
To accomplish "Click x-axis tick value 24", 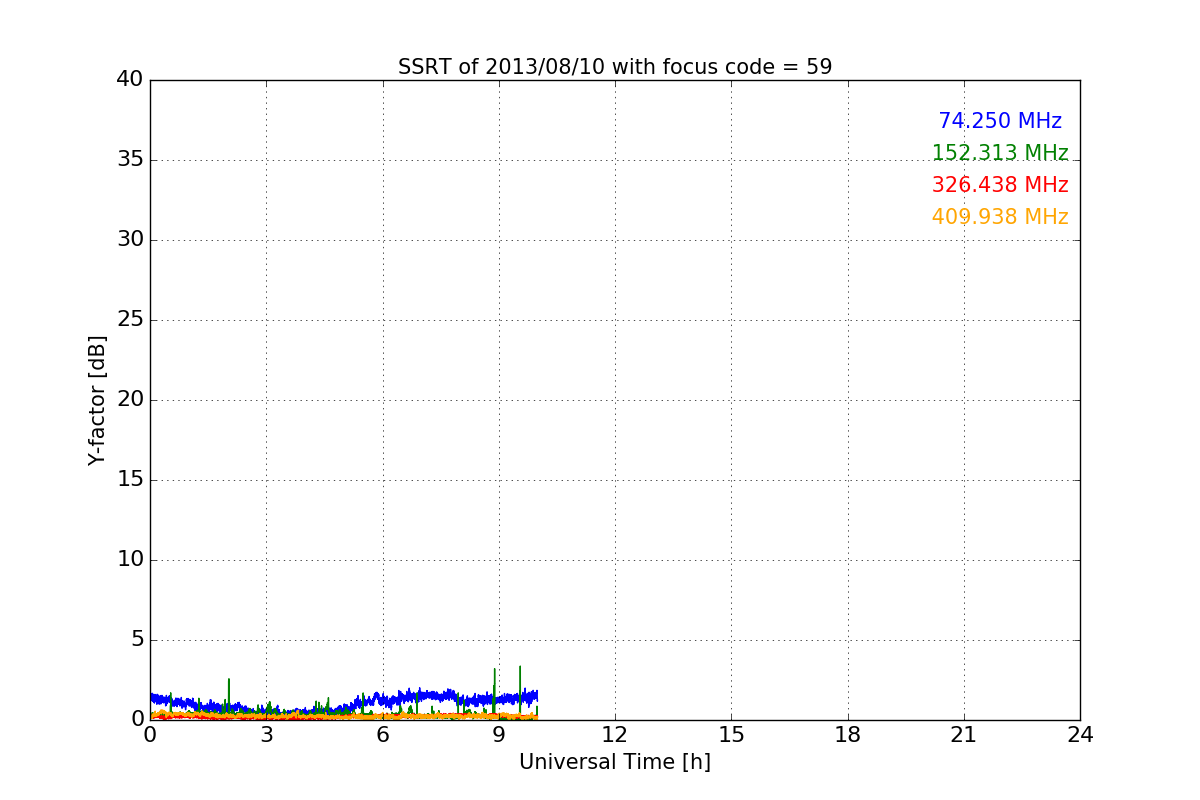I will 1080,735.
